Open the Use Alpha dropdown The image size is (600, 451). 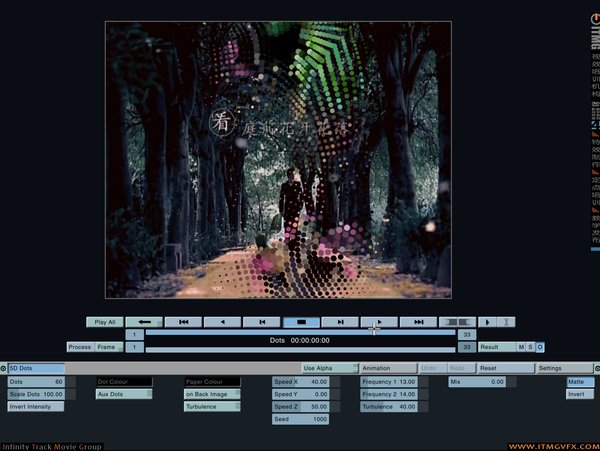[x=330, y=368]
